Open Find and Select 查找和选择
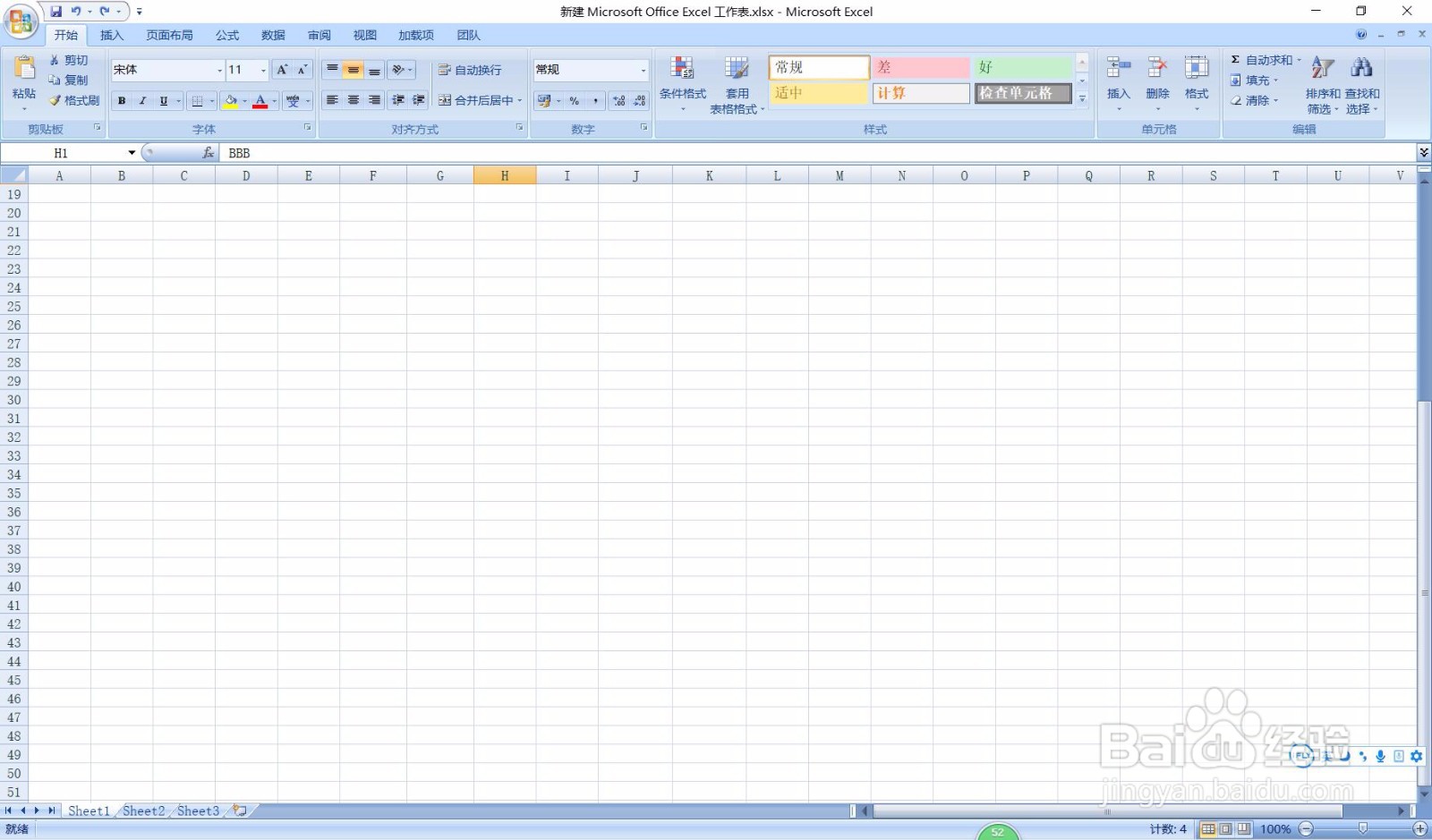 click(1362, 85)
